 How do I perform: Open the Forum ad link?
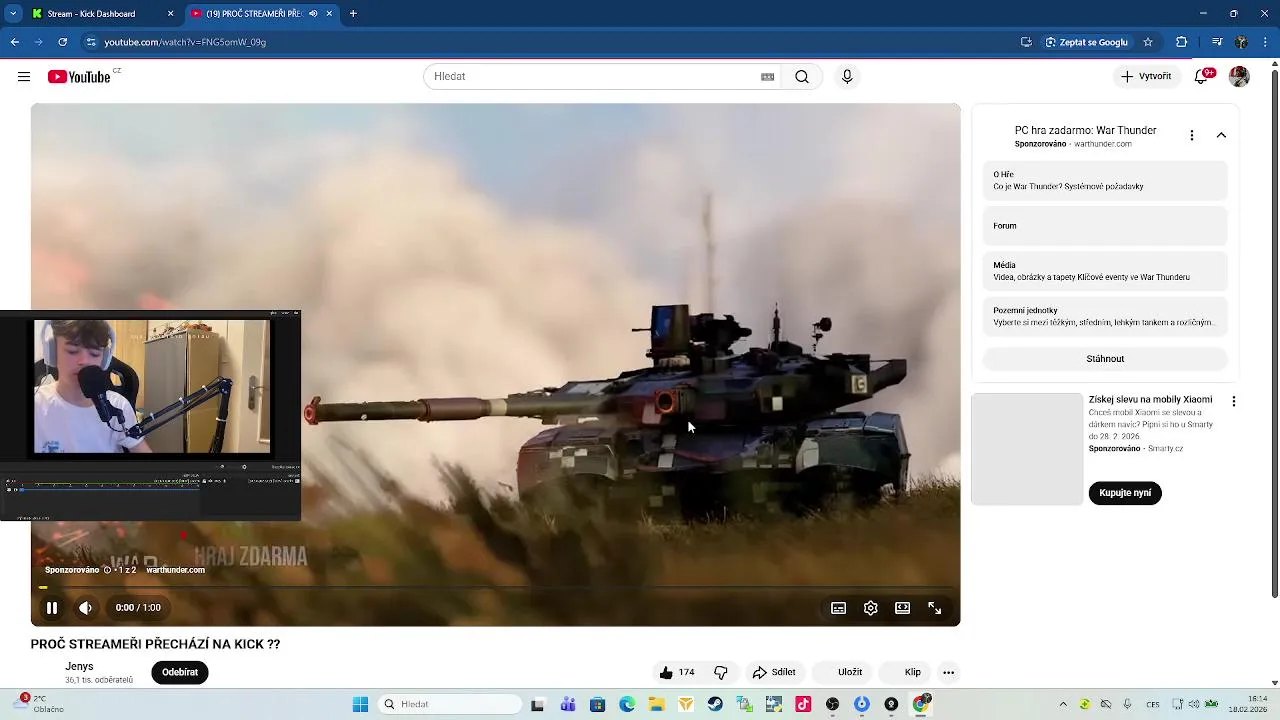point(1105,226)
